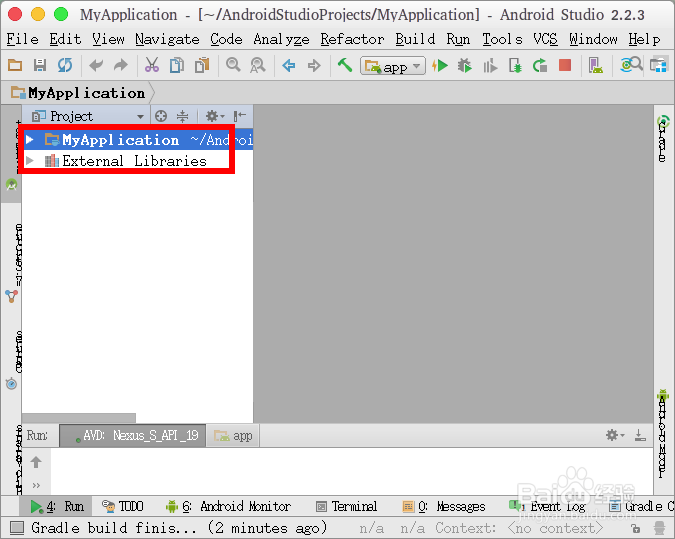
Task: Open the Help menu
Action: [x=644, y=40]
